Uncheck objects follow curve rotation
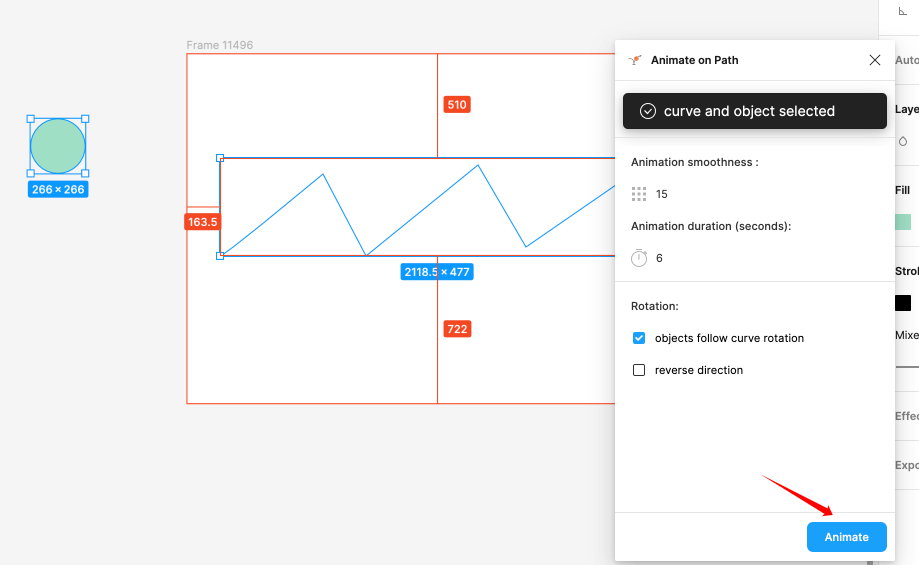This screenshot has width=919, height=565. pos(639,338)
